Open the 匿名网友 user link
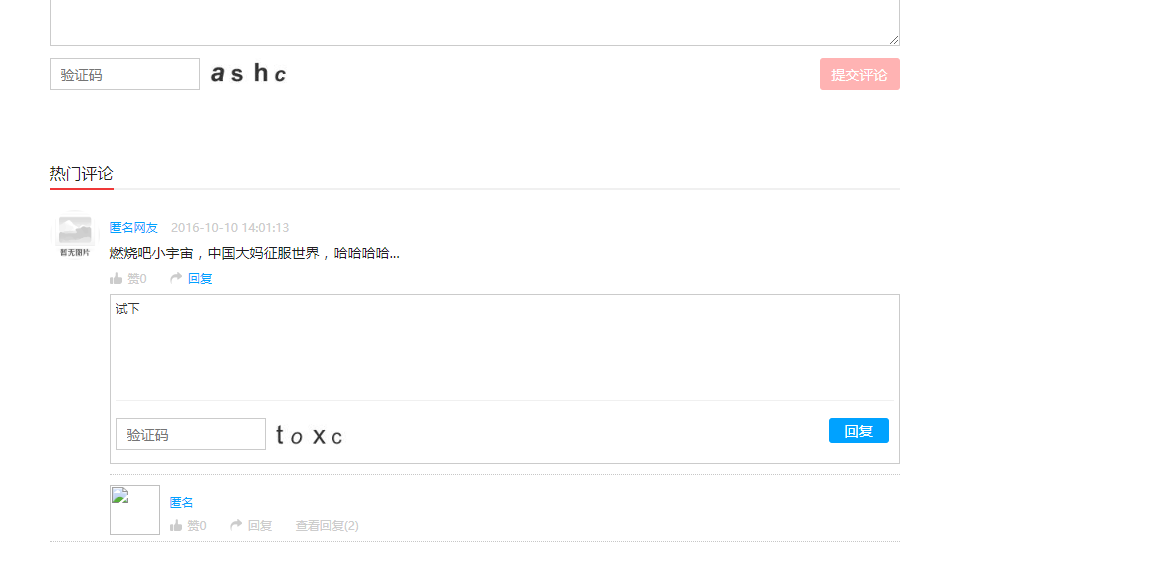This screenshot has width=1174, height=572. pos(134,228)
